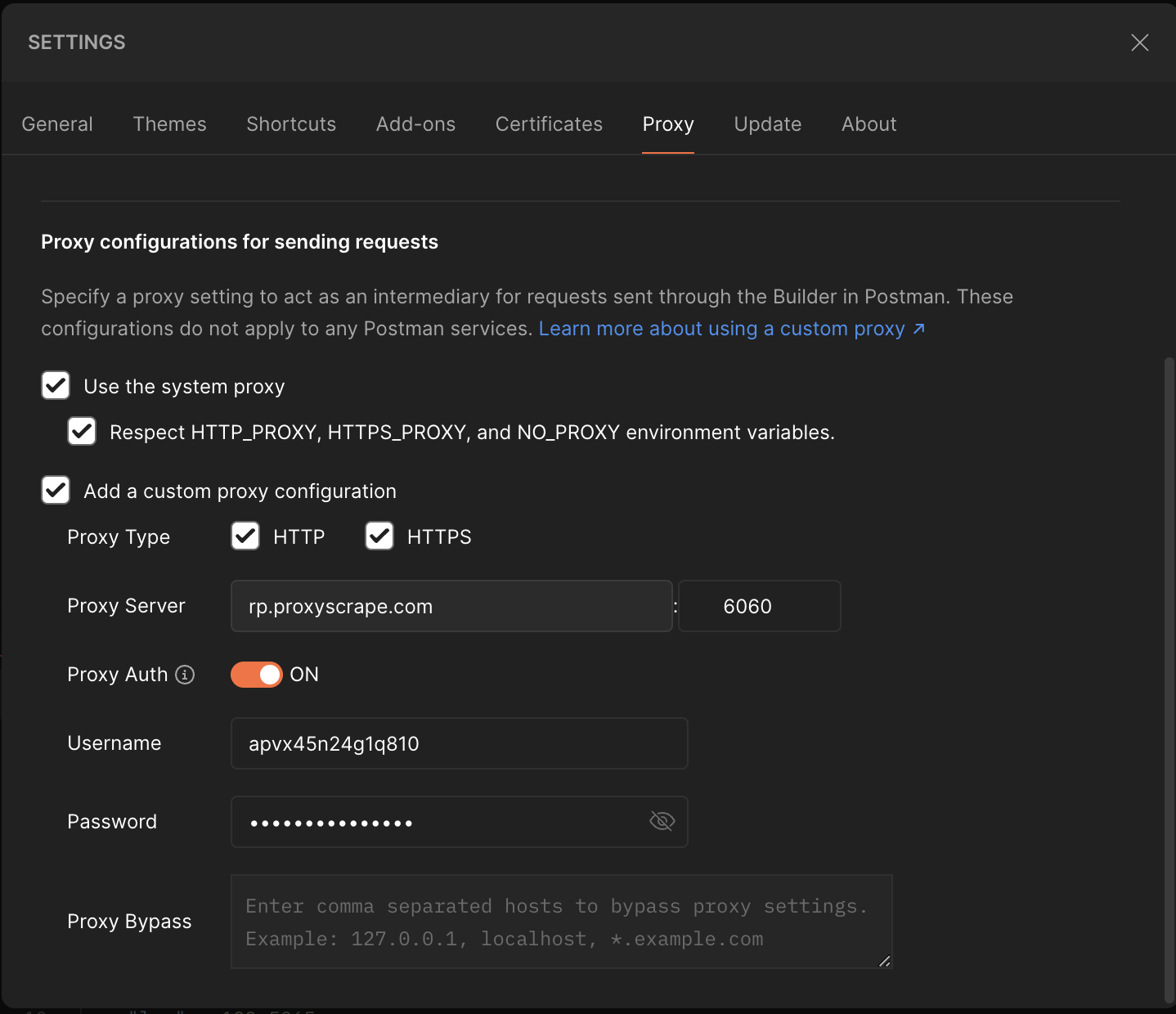
Task: Click the resize handle on Proxy Bypass box
Action: (883, 962)
